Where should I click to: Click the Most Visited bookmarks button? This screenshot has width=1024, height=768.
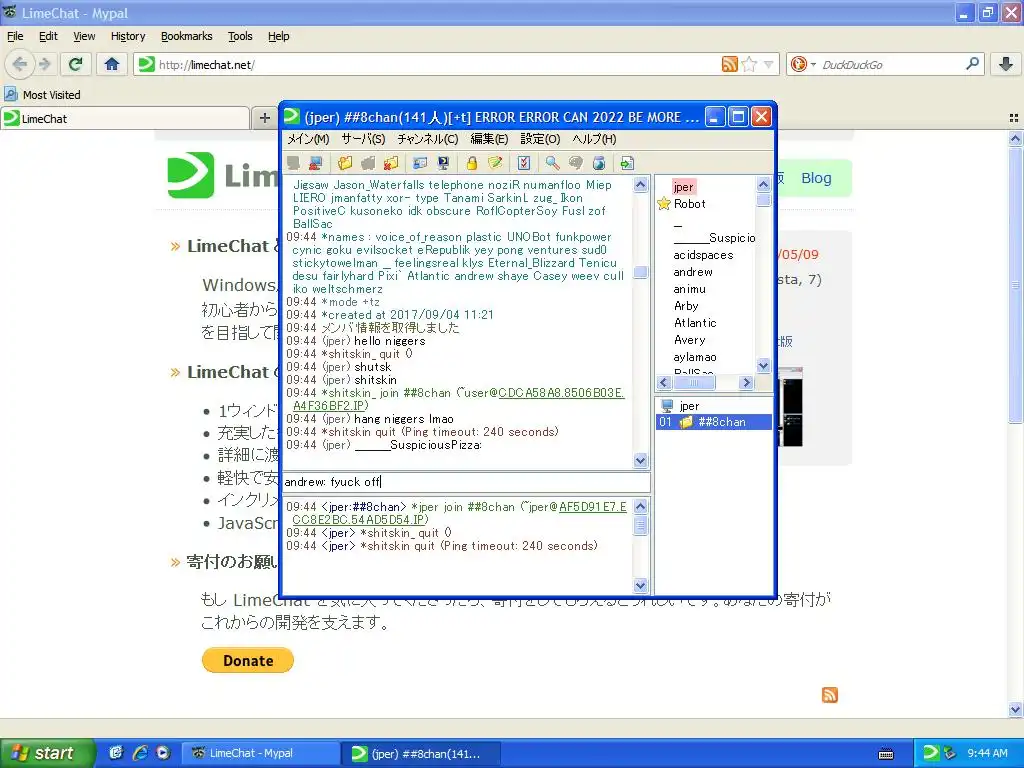coord(43,95)
